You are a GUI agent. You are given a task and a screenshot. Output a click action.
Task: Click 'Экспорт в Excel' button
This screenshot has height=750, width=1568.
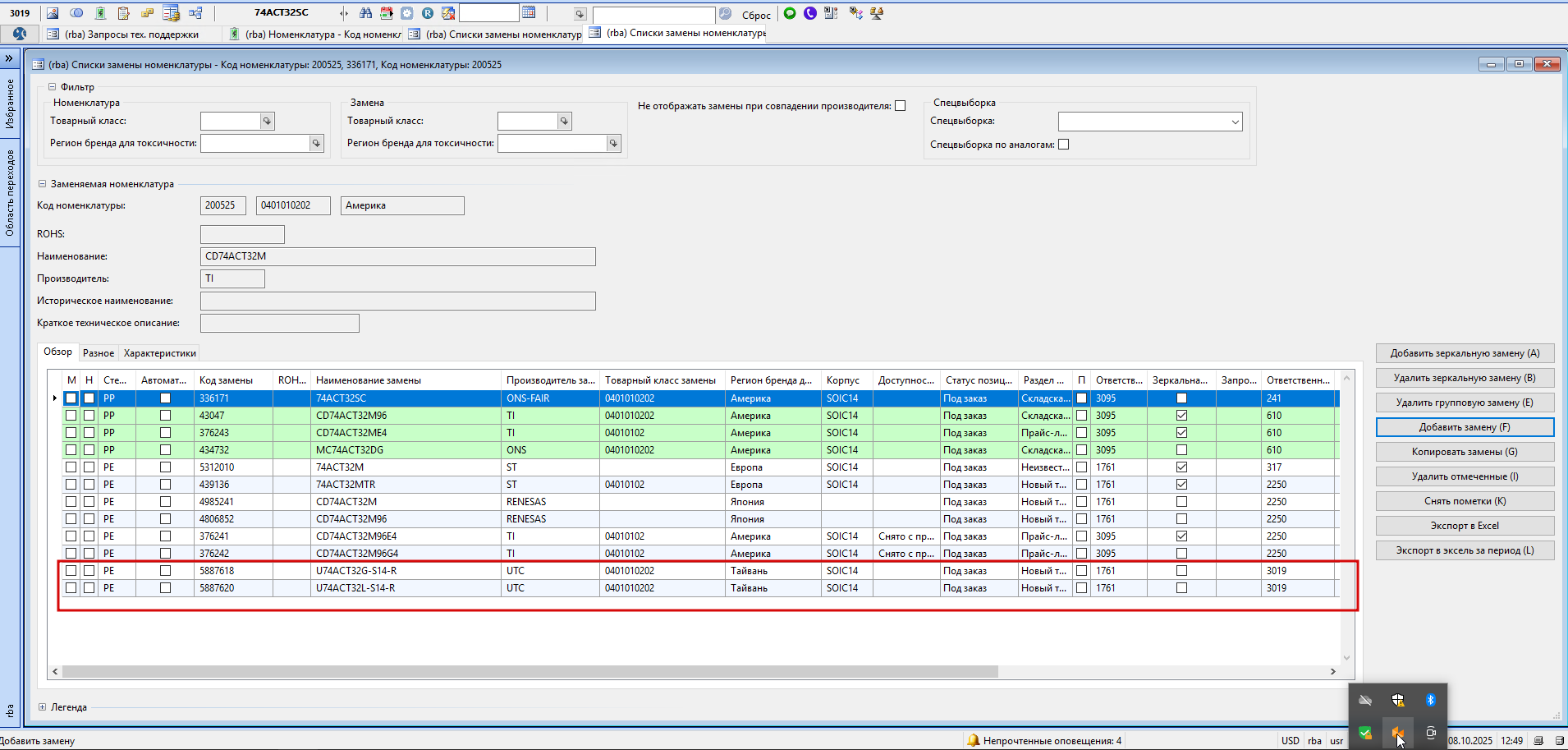(1465, 526)
